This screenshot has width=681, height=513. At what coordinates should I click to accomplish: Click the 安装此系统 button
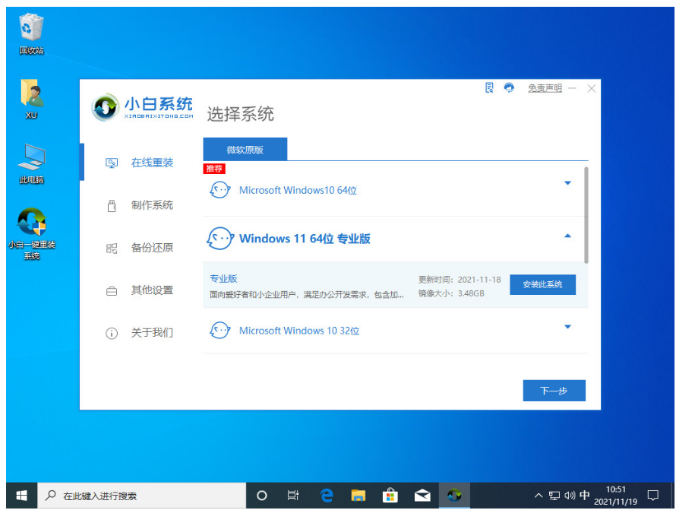pos(542,285)
